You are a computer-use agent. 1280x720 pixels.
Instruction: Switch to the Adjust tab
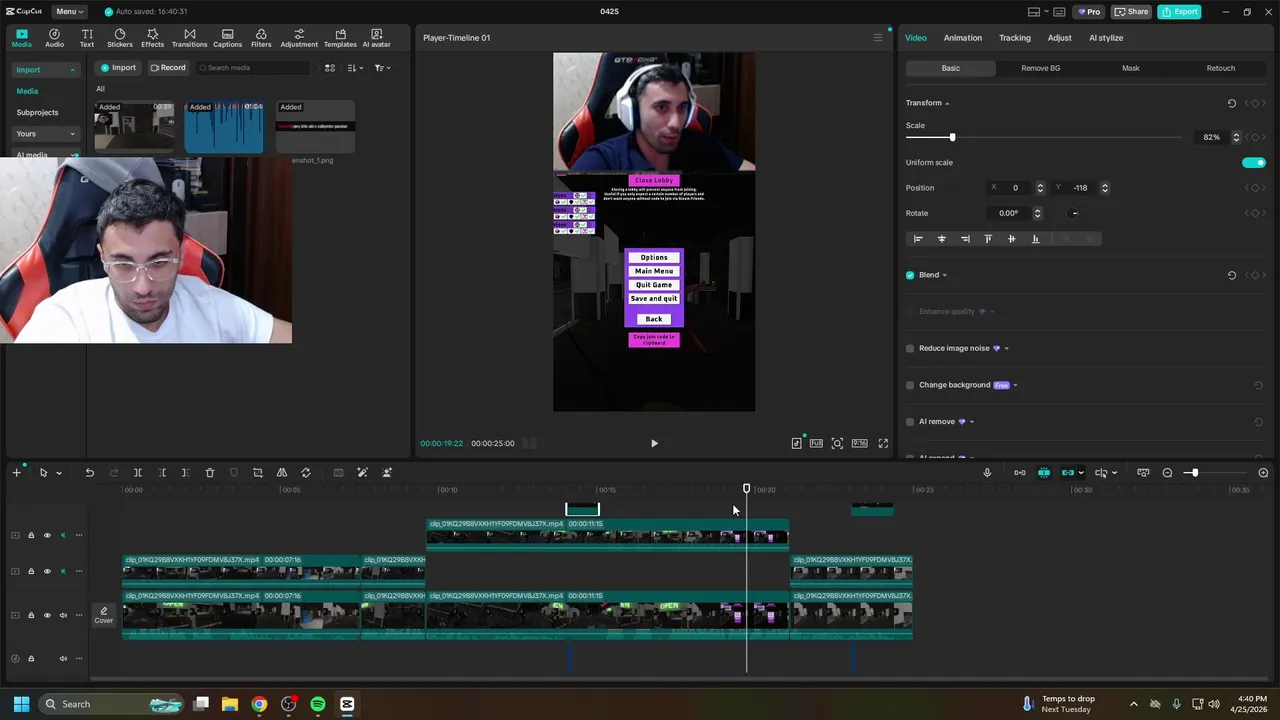(x=1059, y=38)
